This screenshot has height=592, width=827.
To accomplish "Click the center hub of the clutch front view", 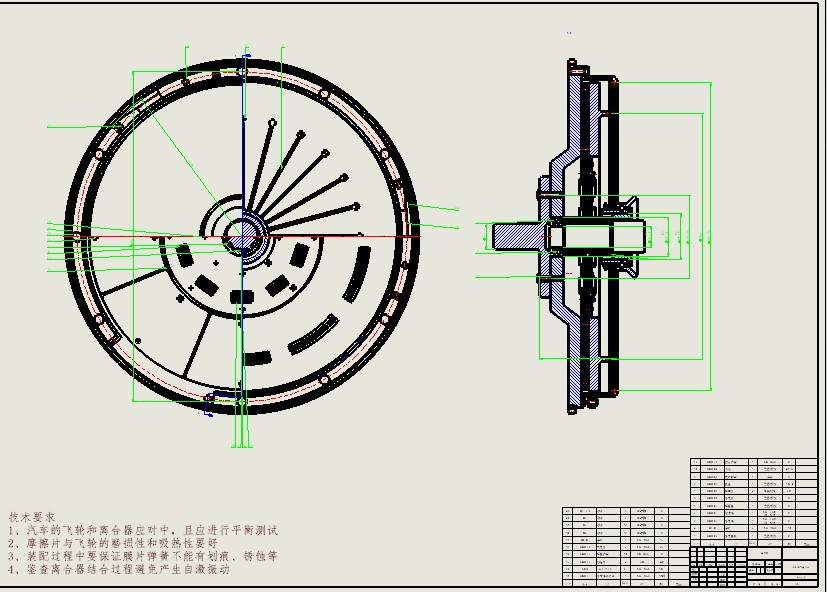I will tap(242, 236).
